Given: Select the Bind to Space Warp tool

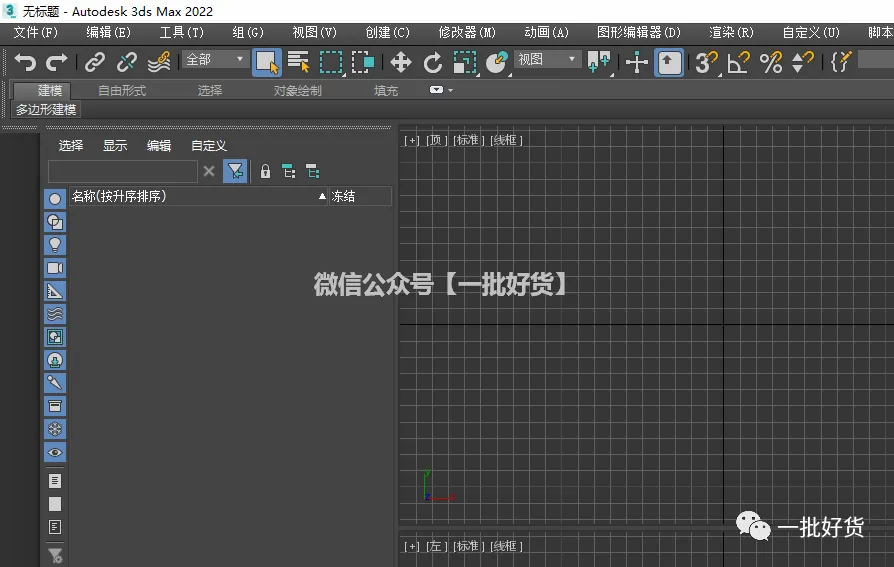Looking at the screenshot, I should click(x=159, y=62).
